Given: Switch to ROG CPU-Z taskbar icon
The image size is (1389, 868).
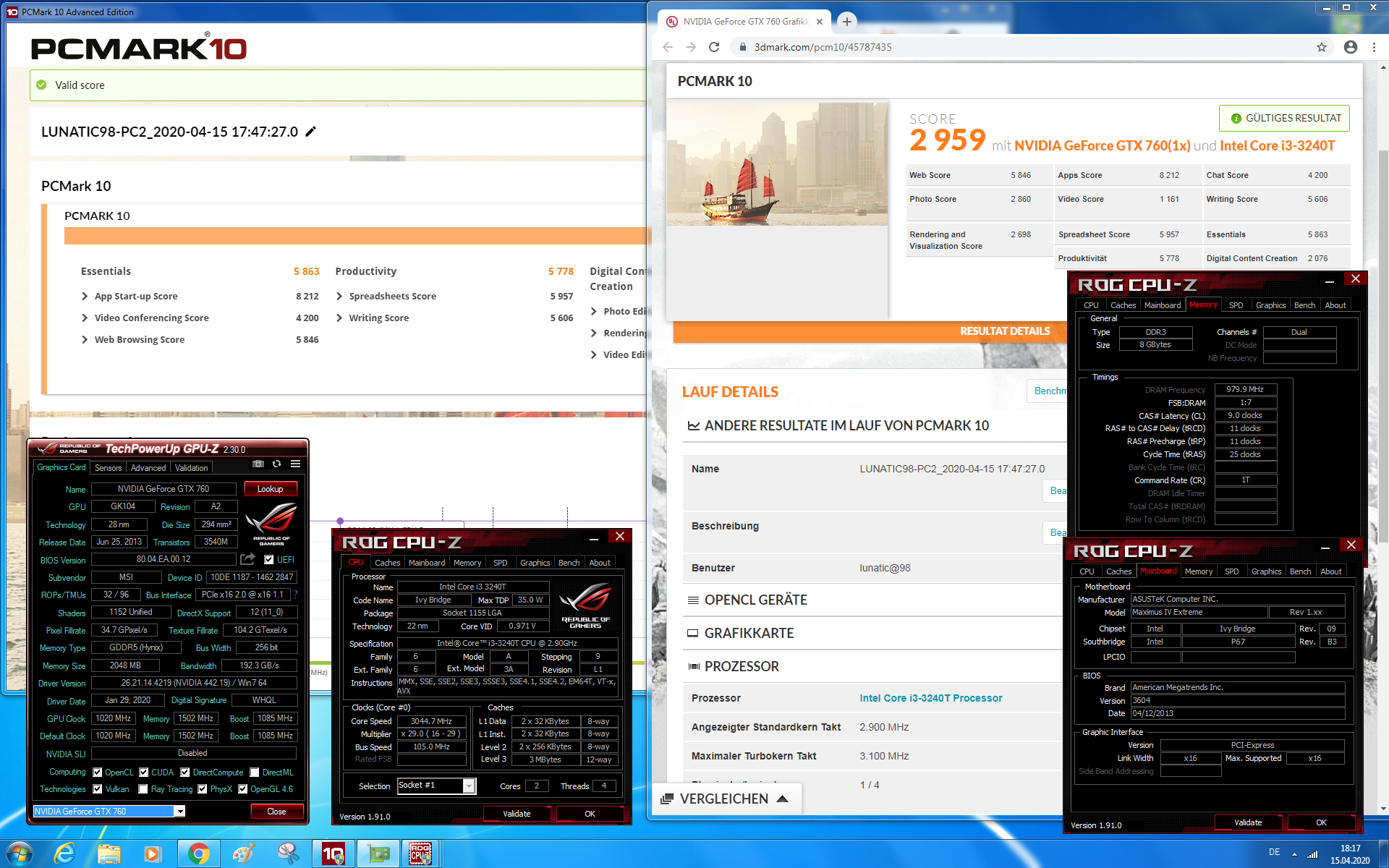Looking at the screenshot, I should (x=421, y=854).
